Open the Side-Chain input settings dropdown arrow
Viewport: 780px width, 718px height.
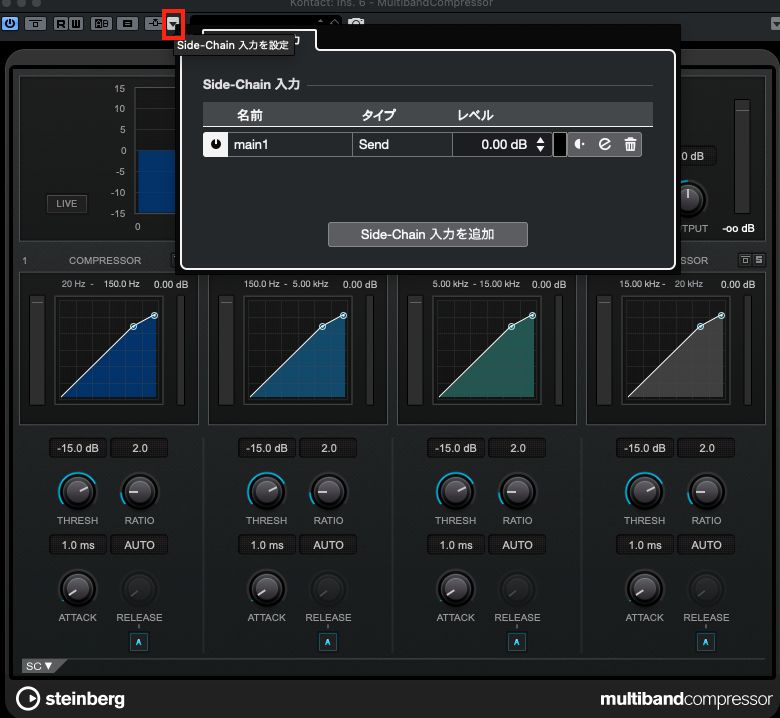(173, 24)
